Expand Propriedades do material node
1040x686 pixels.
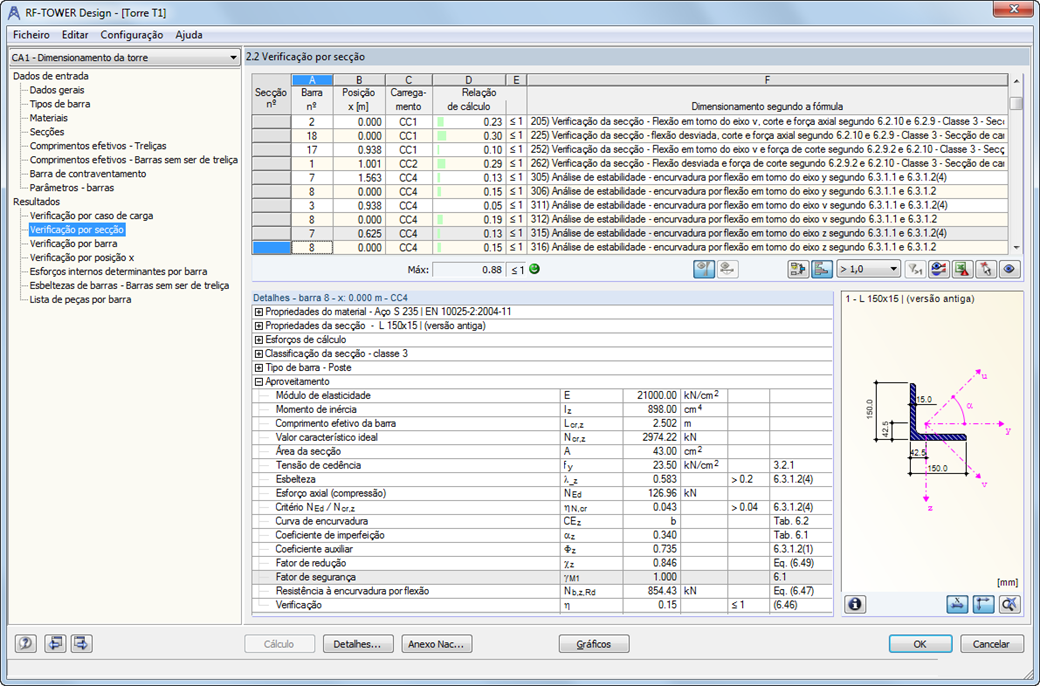point(259,311)
